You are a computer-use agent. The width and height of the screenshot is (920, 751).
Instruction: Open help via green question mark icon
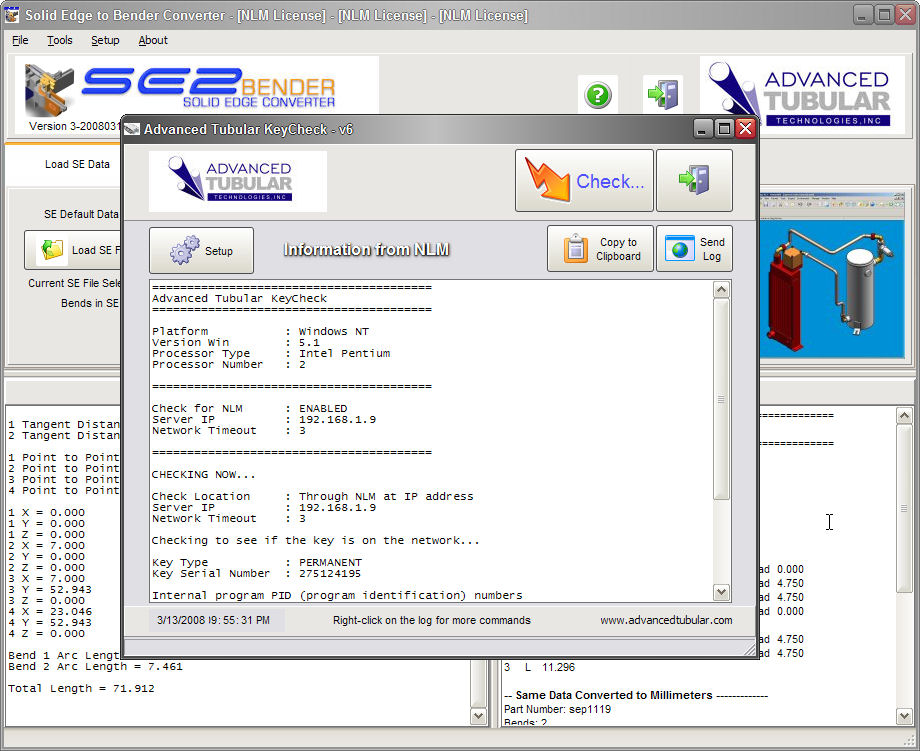[x=597, y=96]
